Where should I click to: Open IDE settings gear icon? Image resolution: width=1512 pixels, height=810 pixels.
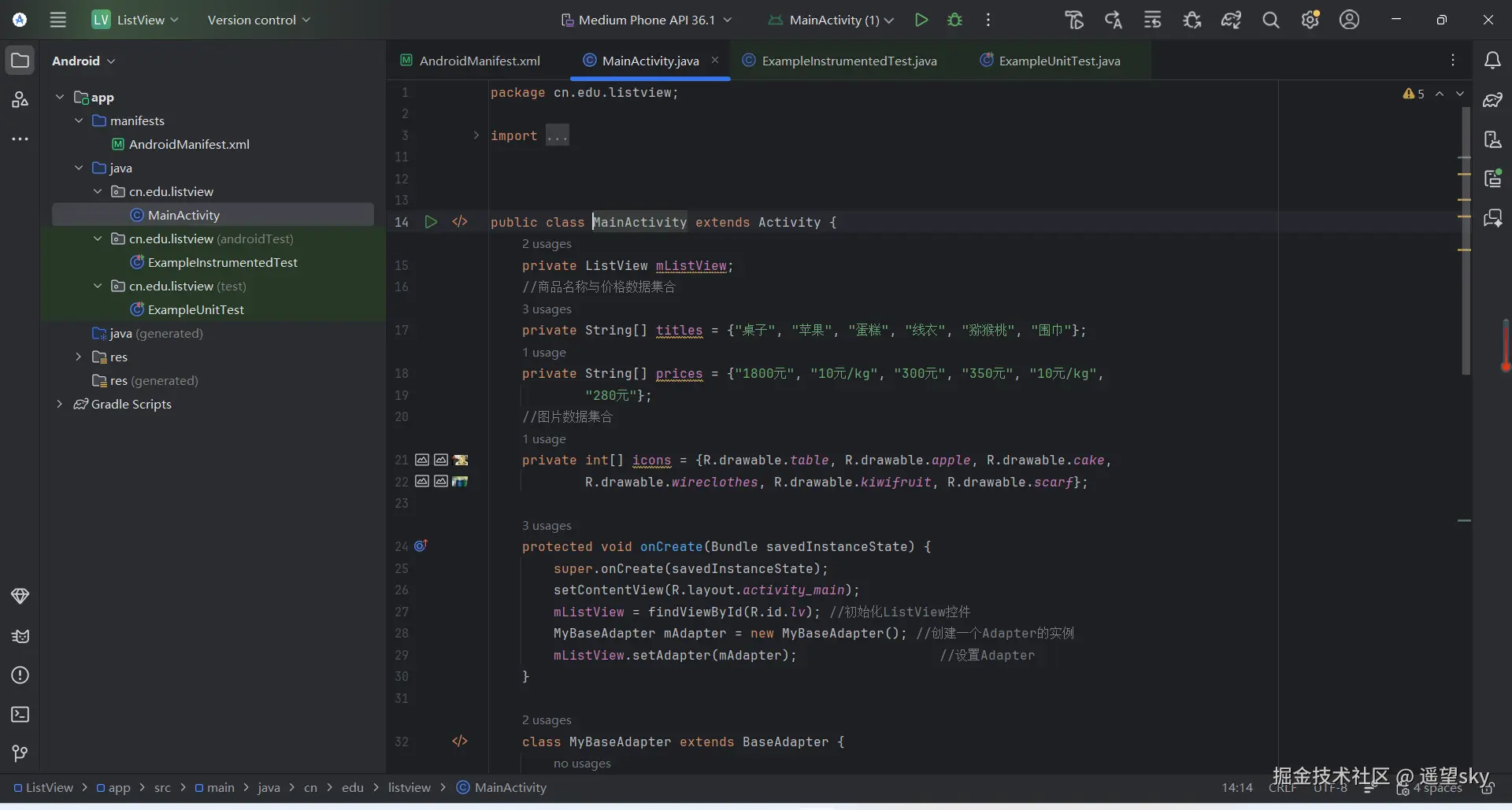[1310, 20]
